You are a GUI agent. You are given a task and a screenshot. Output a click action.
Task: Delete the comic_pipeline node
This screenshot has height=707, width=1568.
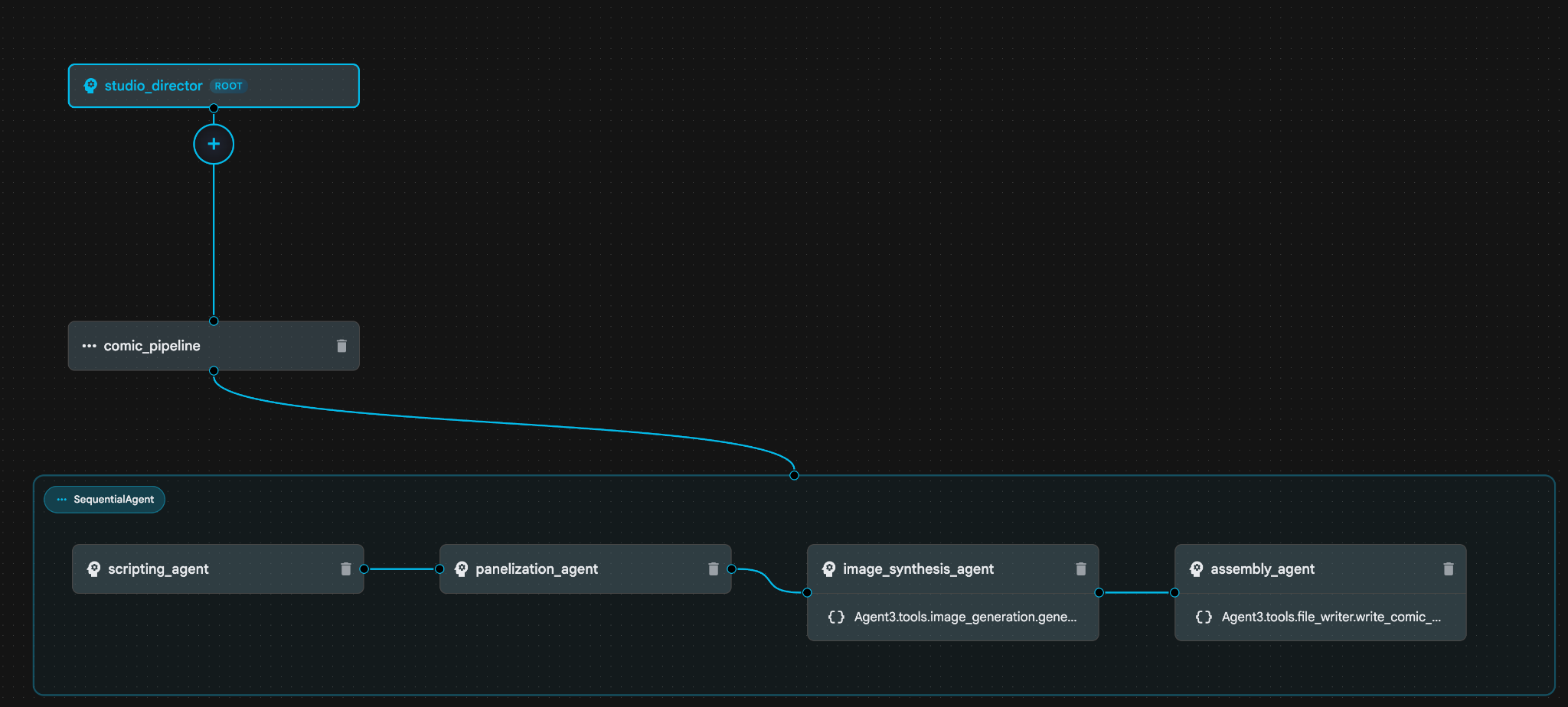point(341,346)
